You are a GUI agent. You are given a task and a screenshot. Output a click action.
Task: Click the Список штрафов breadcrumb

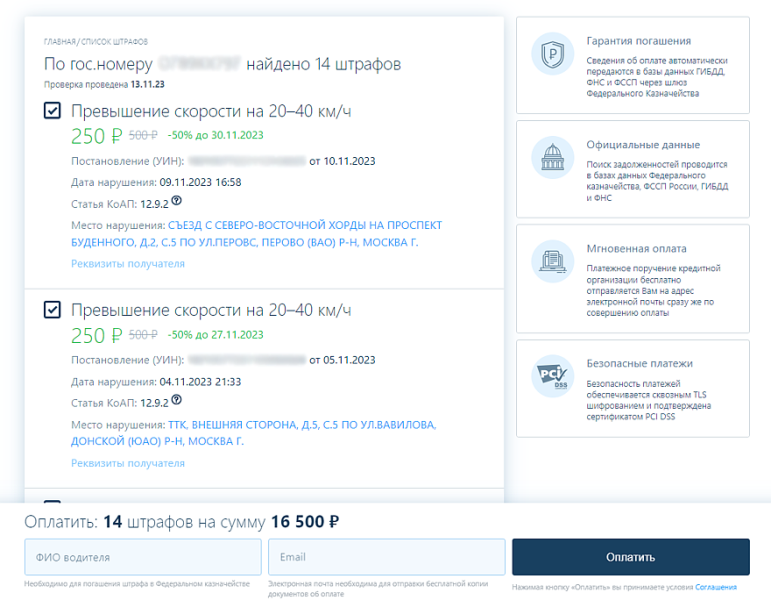(x=114, y=42)
